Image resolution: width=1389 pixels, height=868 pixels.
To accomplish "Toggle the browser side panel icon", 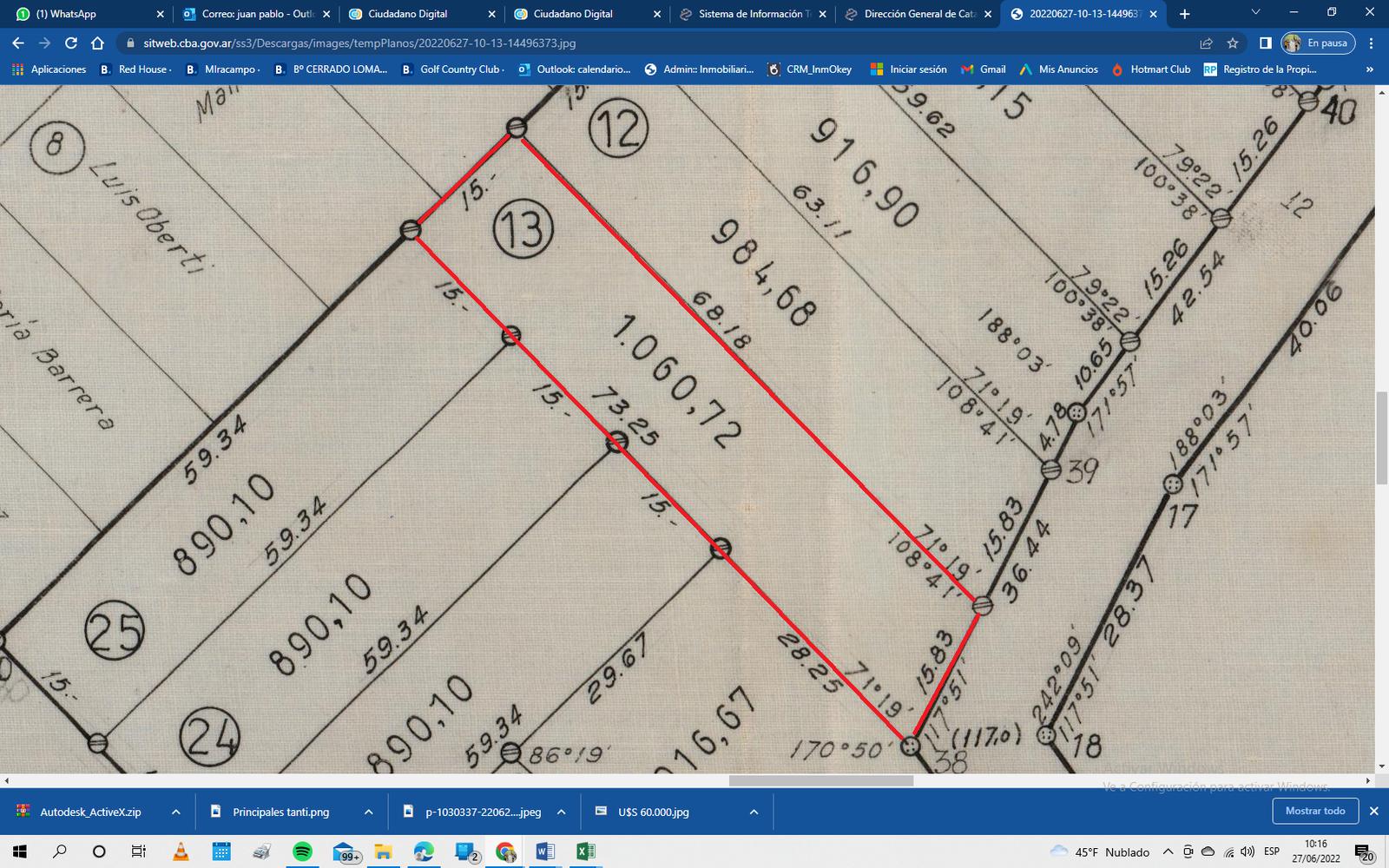I will click(1266, 43).
